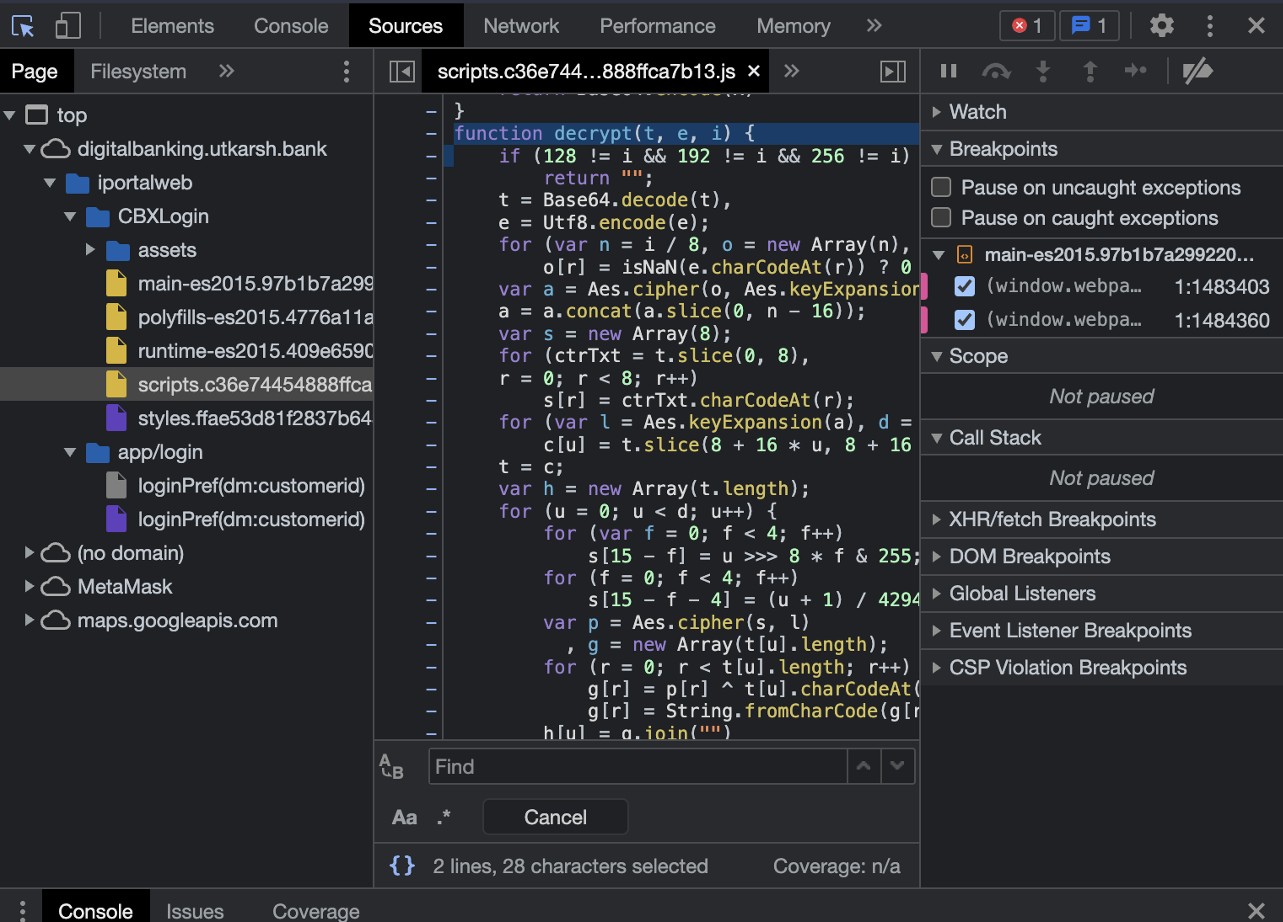Open the Network tab
The width and height of the screenshot is (1283, 922).
point(521,25)
